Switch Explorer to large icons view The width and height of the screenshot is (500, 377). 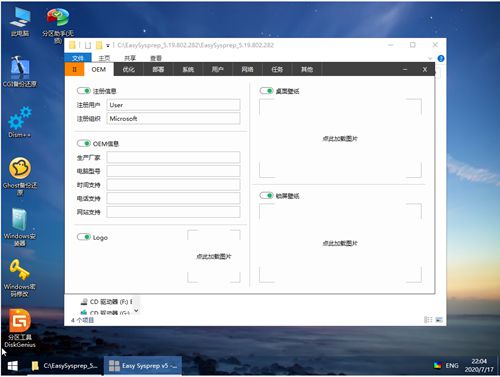point(439,320)
